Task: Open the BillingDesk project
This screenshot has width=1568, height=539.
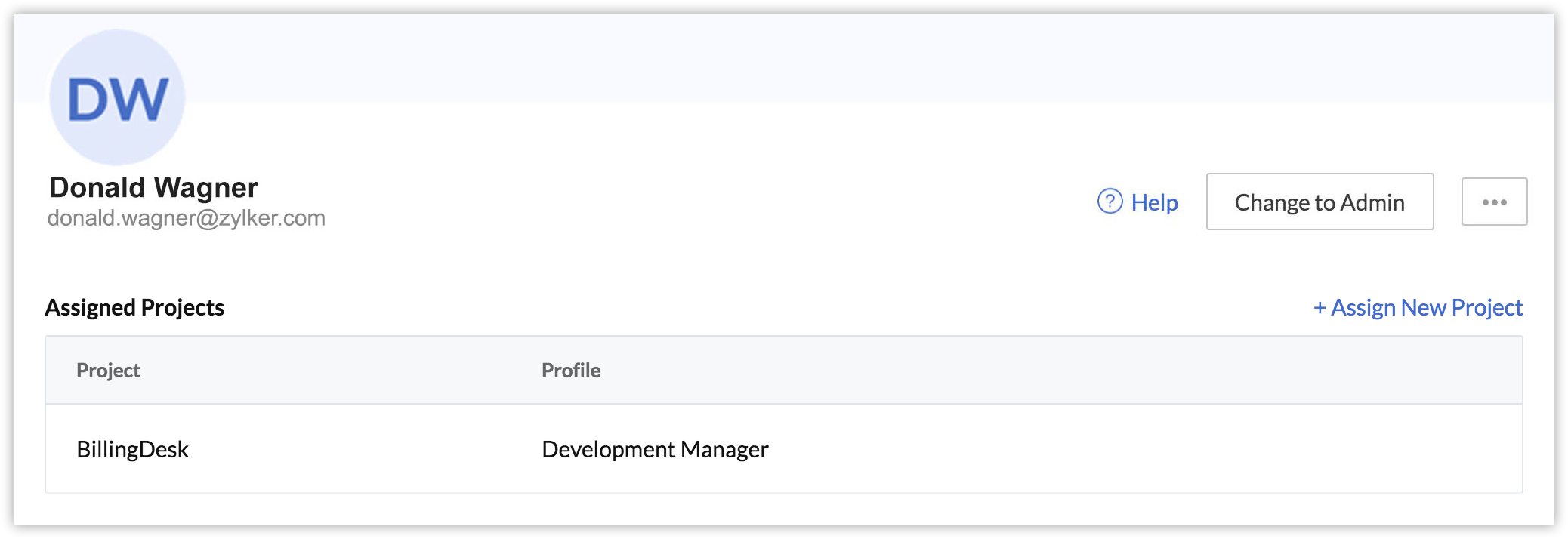Action: coord(132,450)
